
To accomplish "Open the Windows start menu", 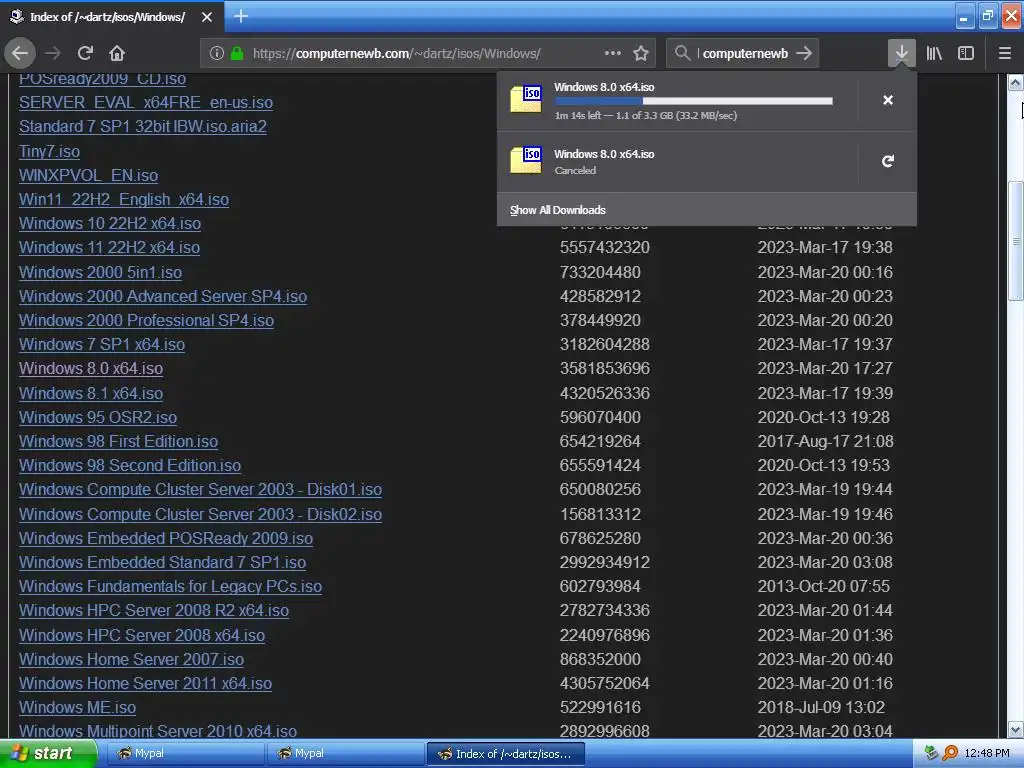I will click(48, 754).
